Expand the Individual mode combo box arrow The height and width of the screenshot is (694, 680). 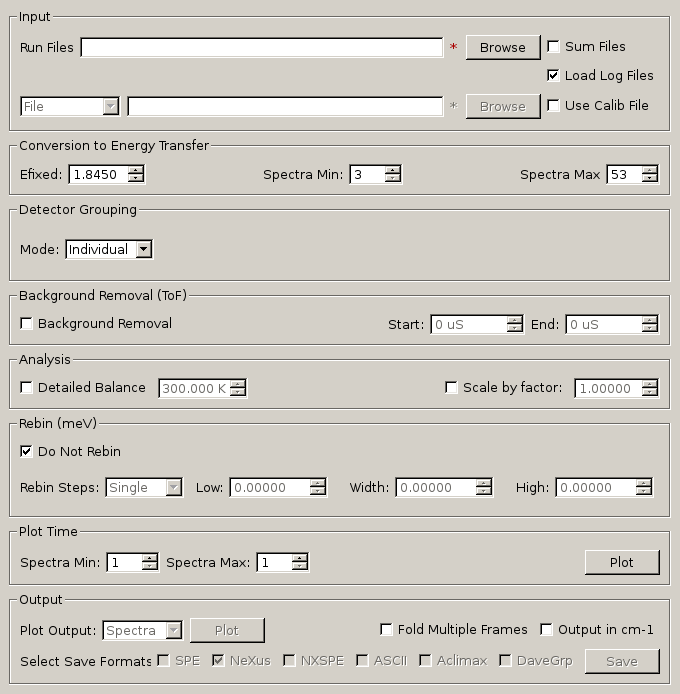(x=143, y=249)
